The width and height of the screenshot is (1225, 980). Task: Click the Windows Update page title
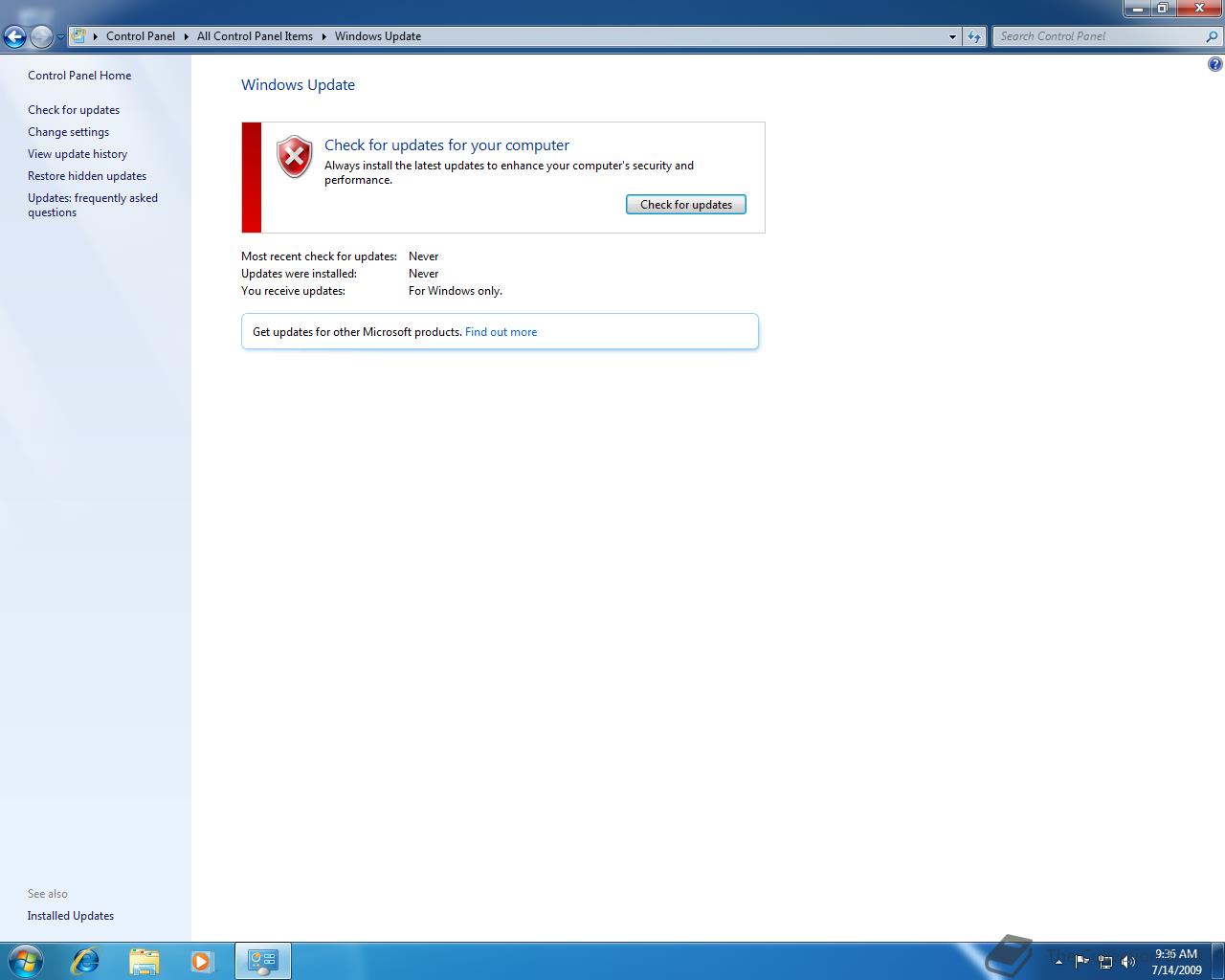tap(298, 84)
